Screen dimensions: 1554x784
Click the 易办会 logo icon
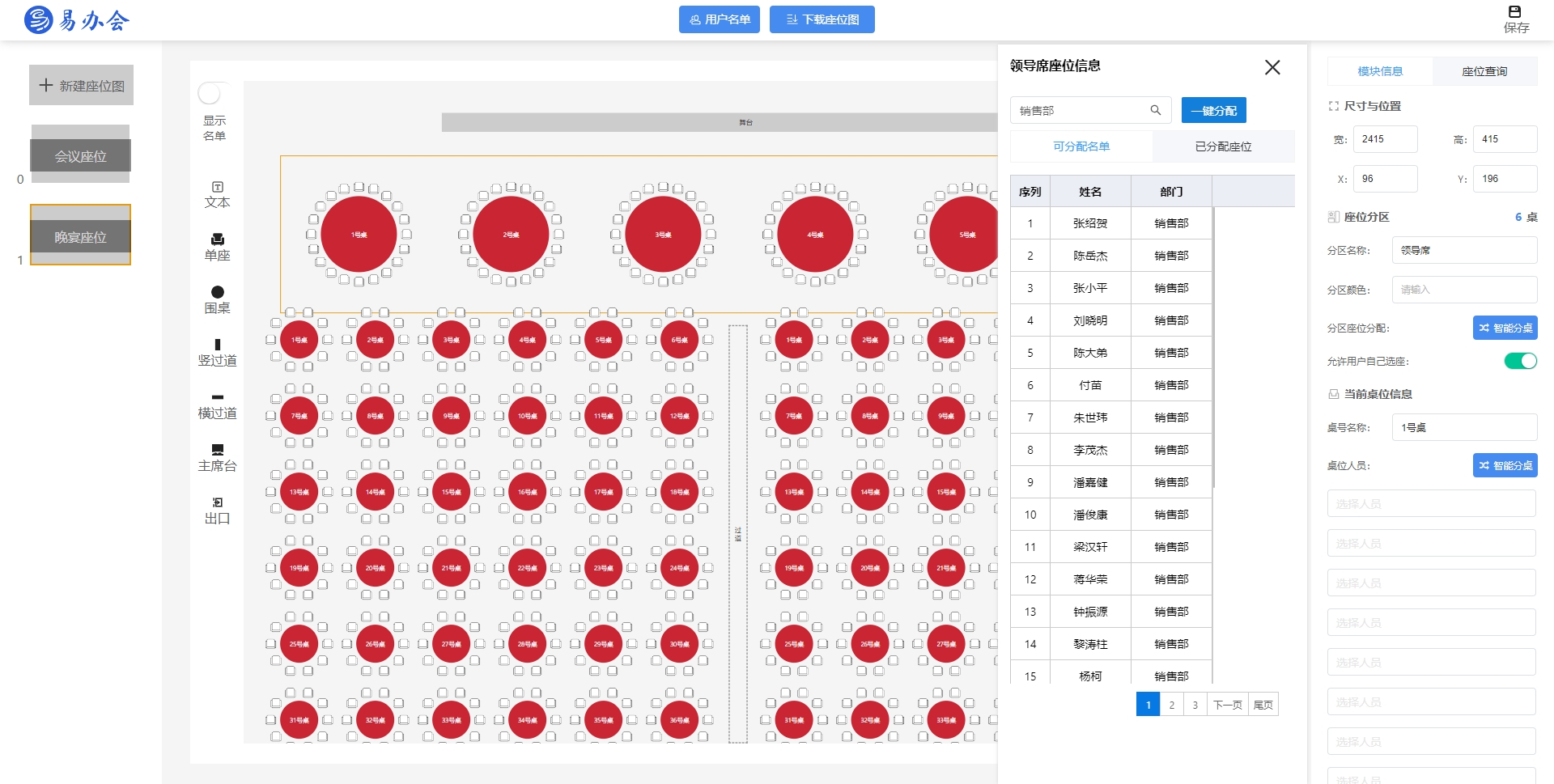(38, 19)
